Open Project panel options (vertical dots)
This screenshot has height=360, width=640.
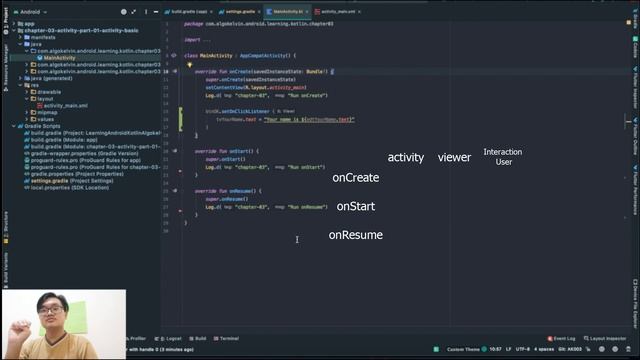coord(146,12)
